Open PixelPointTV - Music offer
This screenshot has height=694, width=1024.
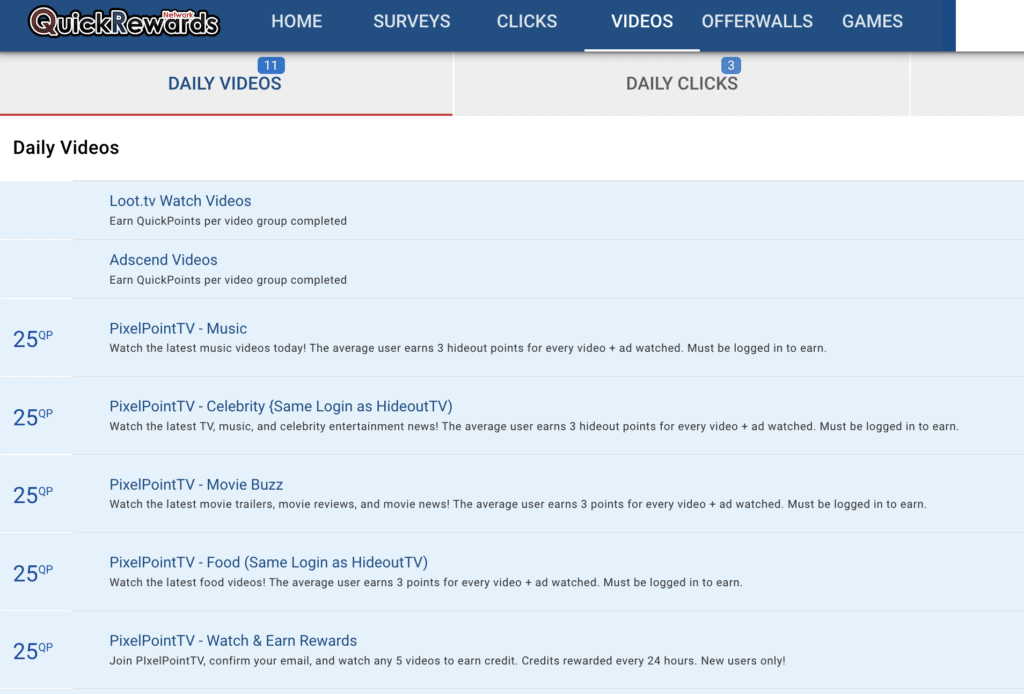(178, 329)
